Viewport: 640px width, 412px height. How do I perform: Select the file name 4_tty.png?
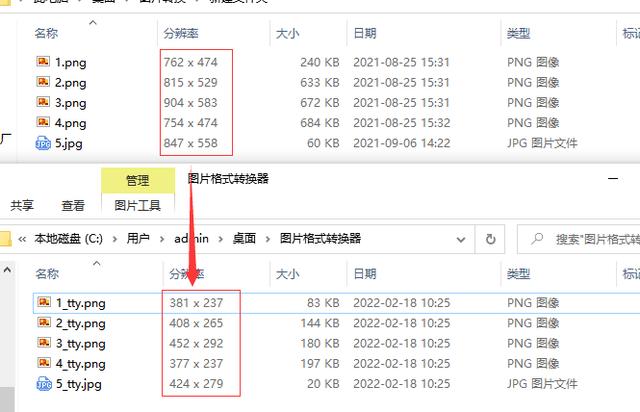coord(81,364)
